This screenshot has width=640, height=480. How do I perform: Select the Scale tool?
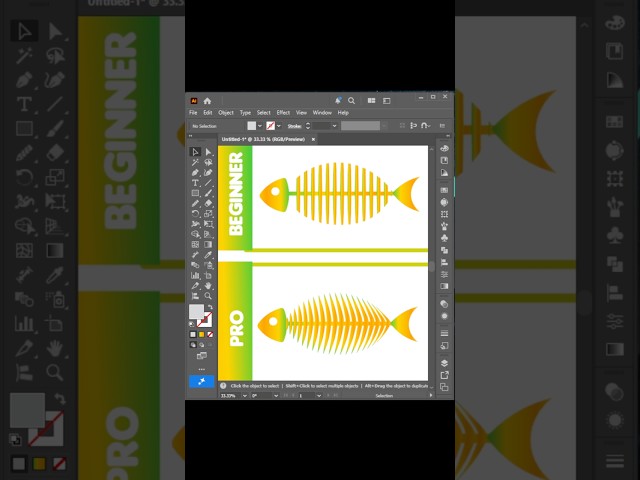coord(208,213)
